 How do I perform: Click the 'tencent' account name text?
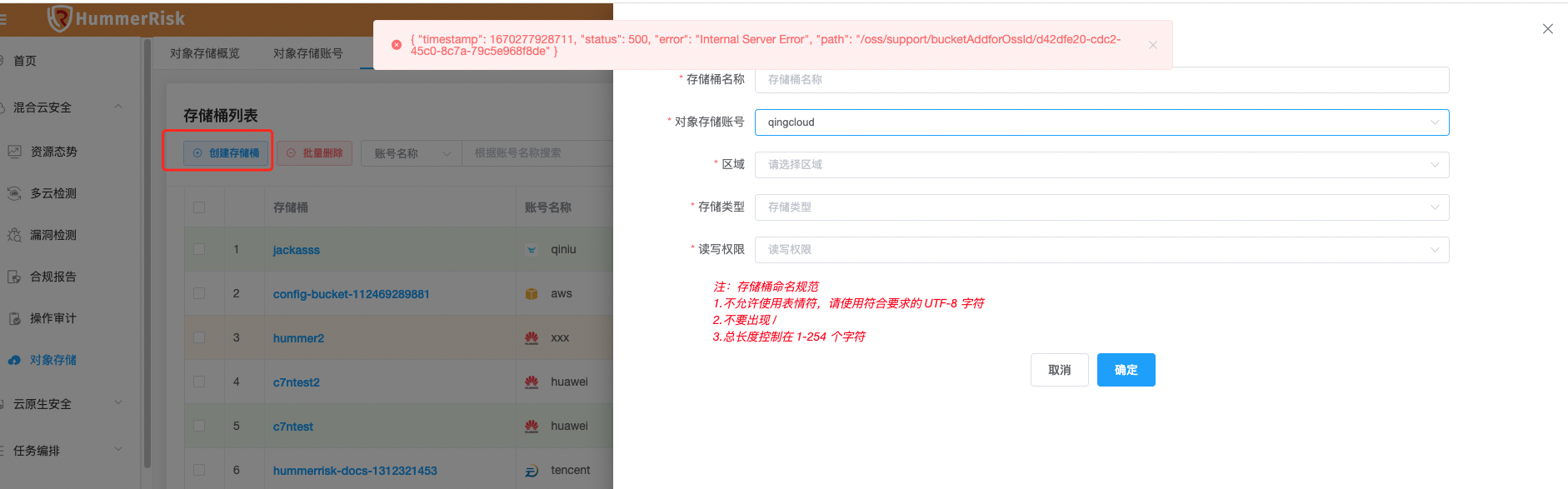pyautogui.click(x=571, y=470)
